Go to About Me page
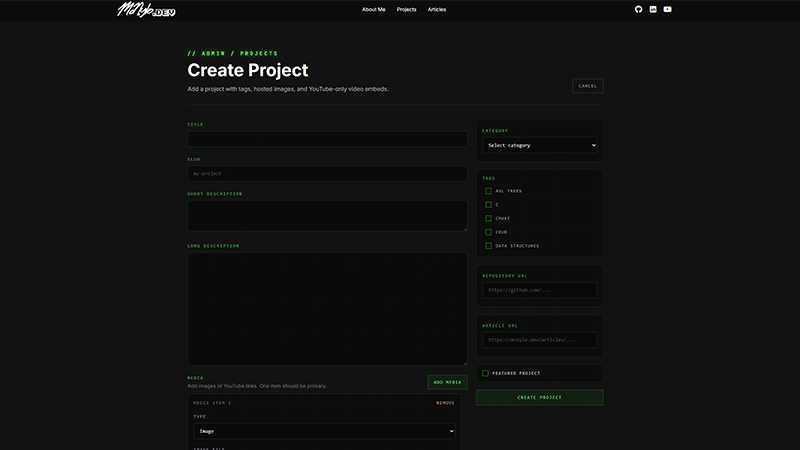This screenshot has height=450, width=800. click(x=373, y=10)
